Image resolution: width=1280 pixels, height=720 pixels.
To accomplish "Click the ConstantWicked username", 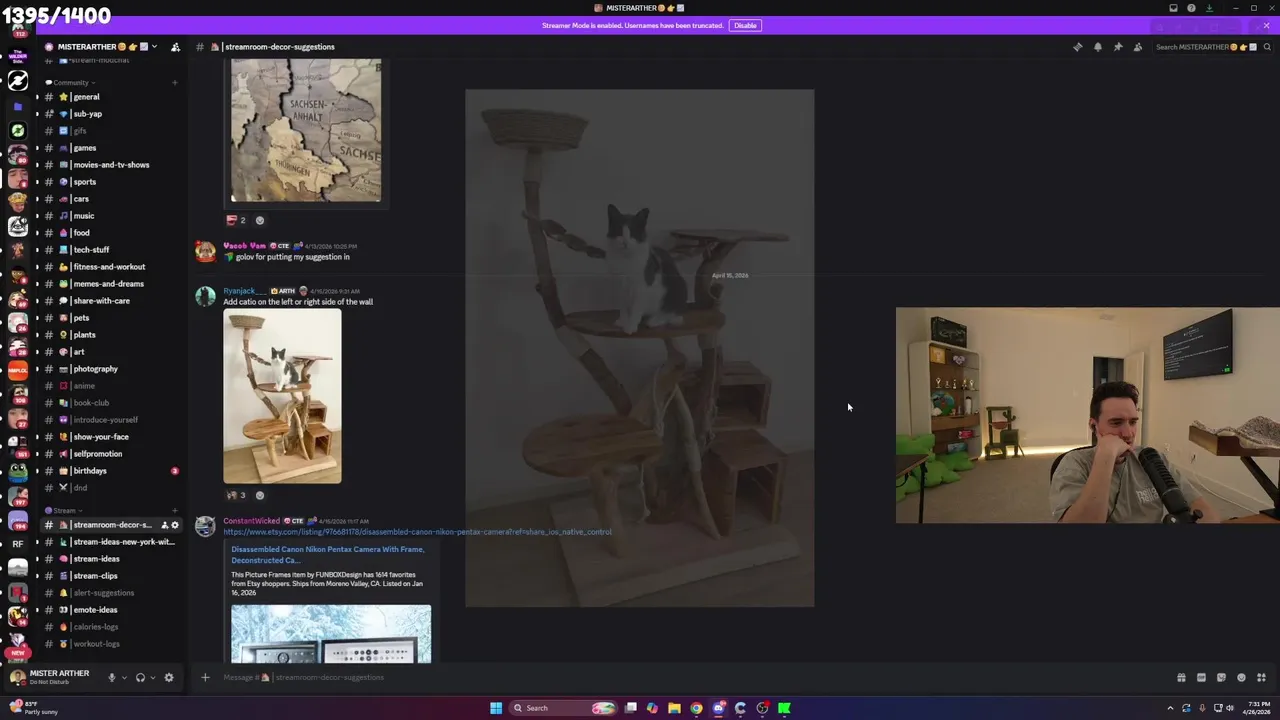I will (251, 521).
